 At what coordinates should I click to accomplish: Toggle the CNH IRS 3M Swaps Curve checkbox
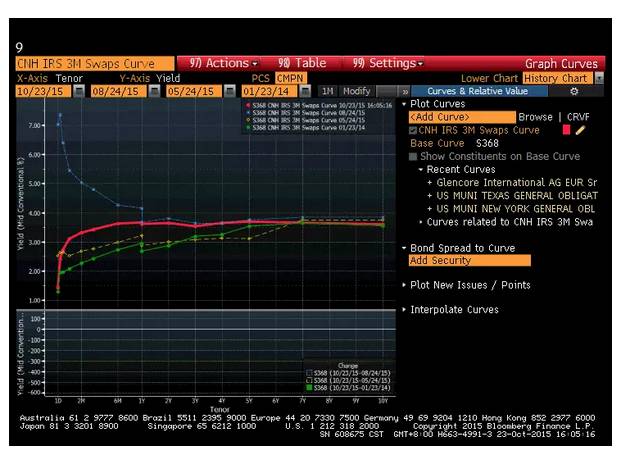[x=413, y=131]
